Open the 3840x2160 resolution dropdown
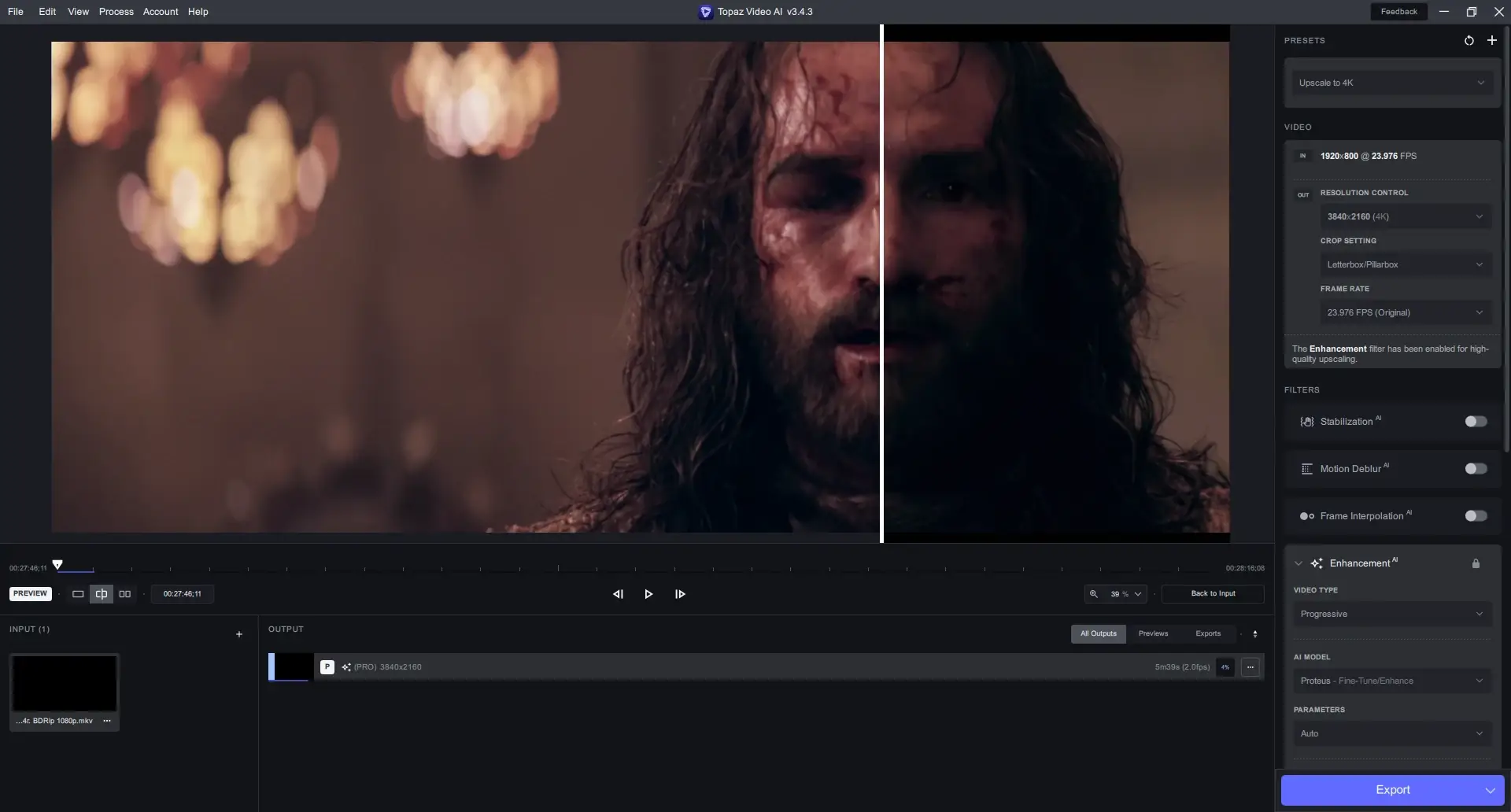Viewport: 1511px width, 812px height. click(x=1405, y=216)
